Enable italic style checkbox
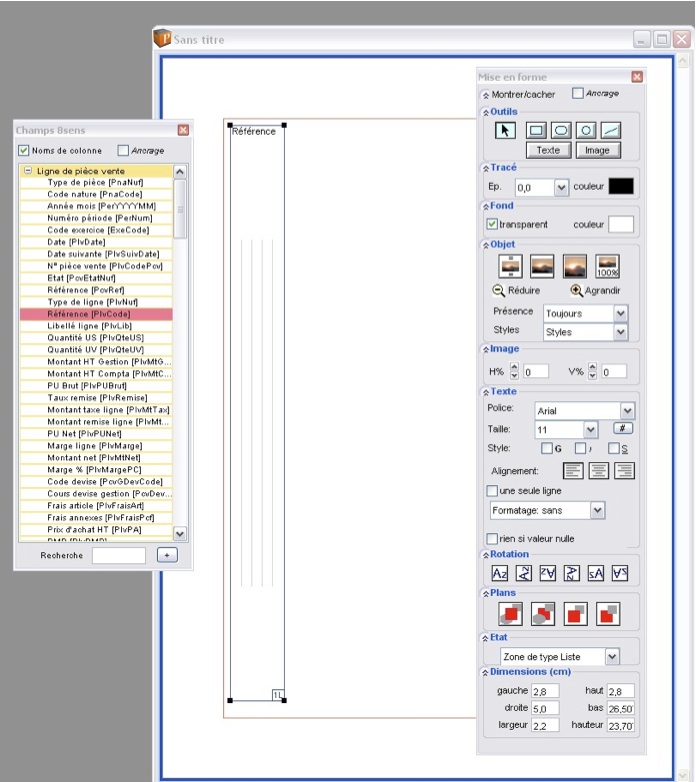The height and width of the screenshot is (782, 696). [580, 448]
